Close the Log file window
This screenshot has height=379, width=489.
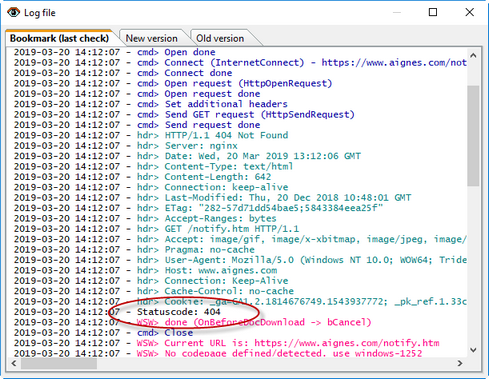(x=470, y=12)
